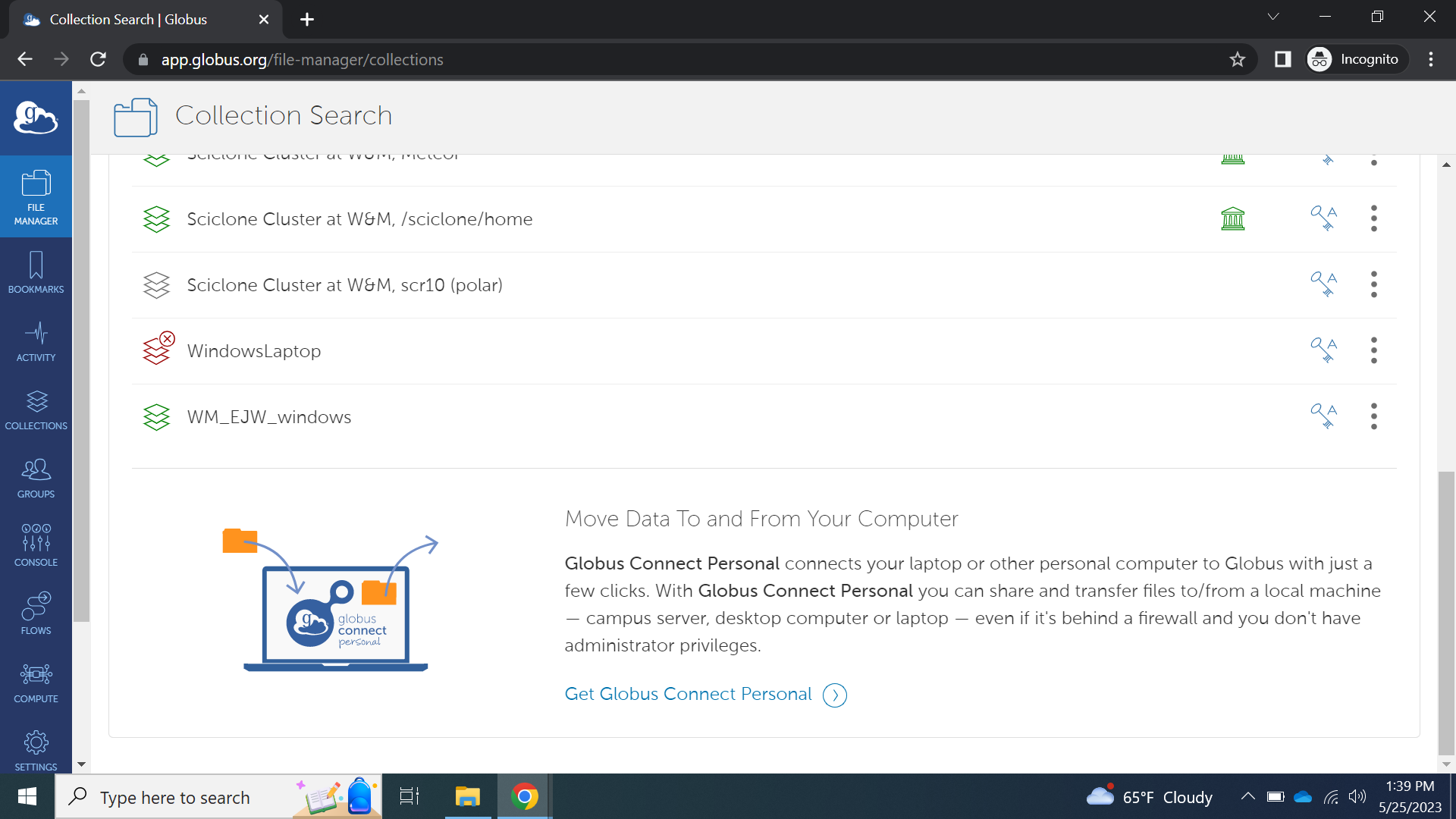Click the role key icon for WindowsLaptop
The width and height of the screenshot is (1456, 819).
point(1323,350)
